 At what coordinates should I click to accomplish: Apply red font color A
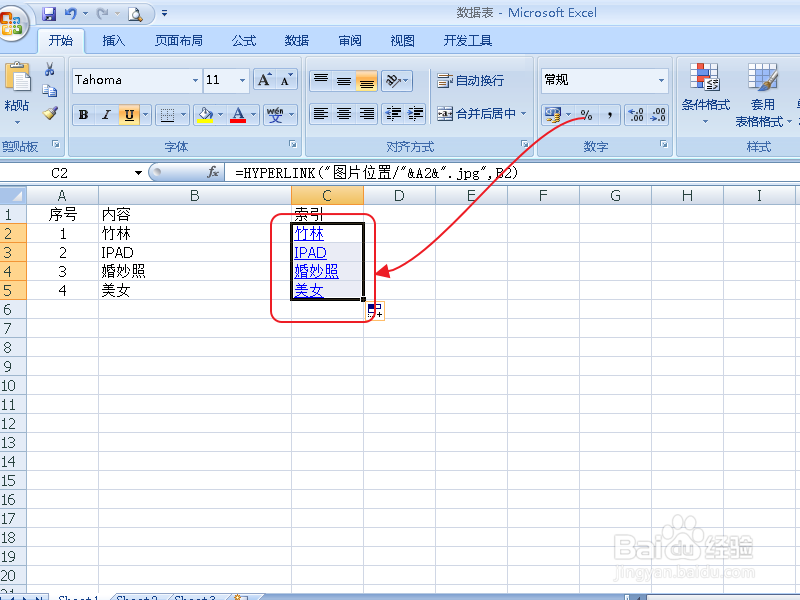pyautogui.click(x=238, y=115)
